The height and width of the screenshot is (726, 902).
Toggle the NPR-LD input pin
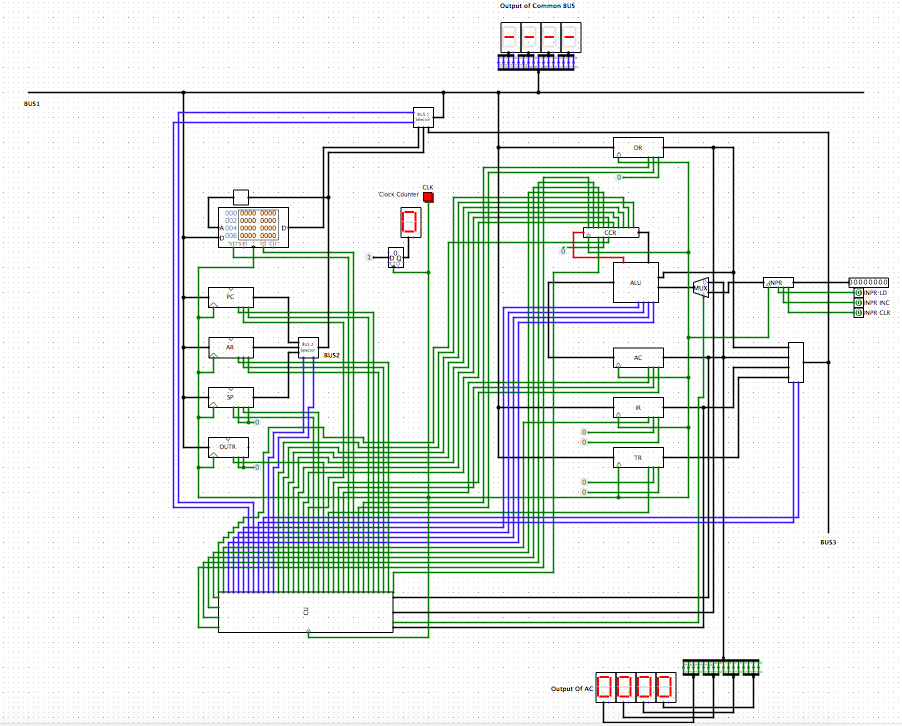click(x=858, y=293)
